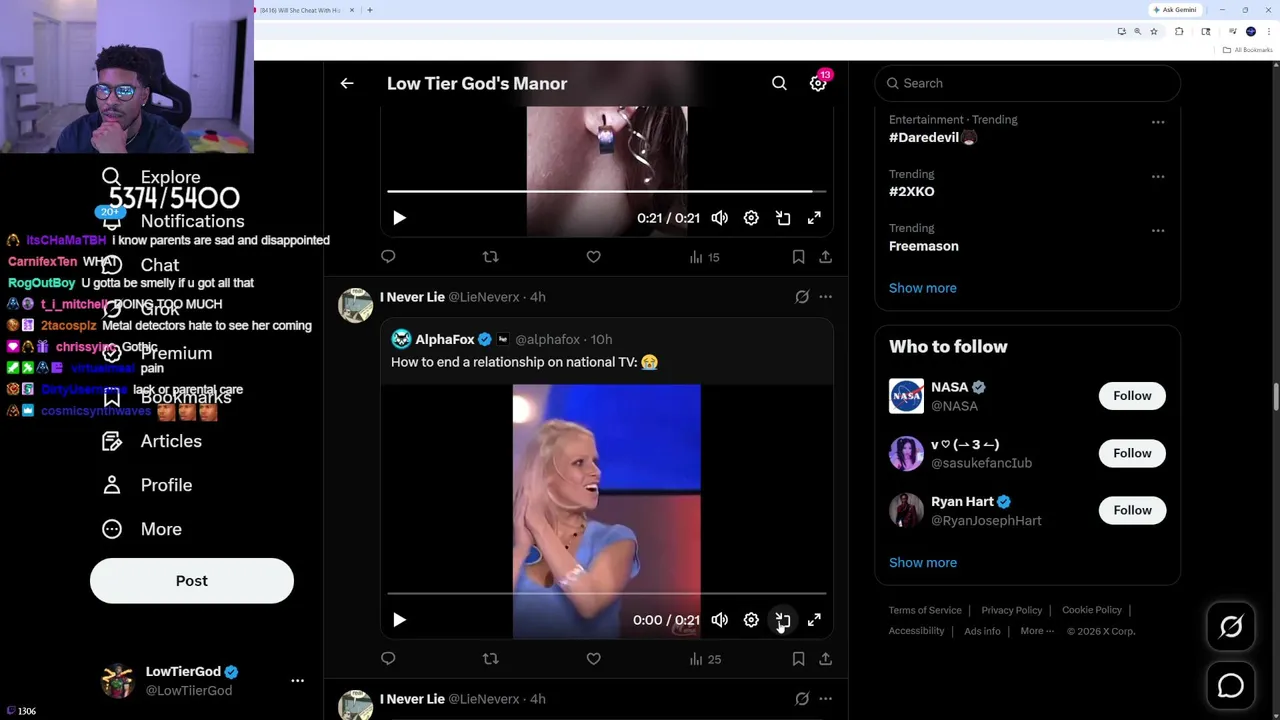This screenshot has height=720, width=1280.
Task: Follow NASA
Action: click(x=1132, y=396)
